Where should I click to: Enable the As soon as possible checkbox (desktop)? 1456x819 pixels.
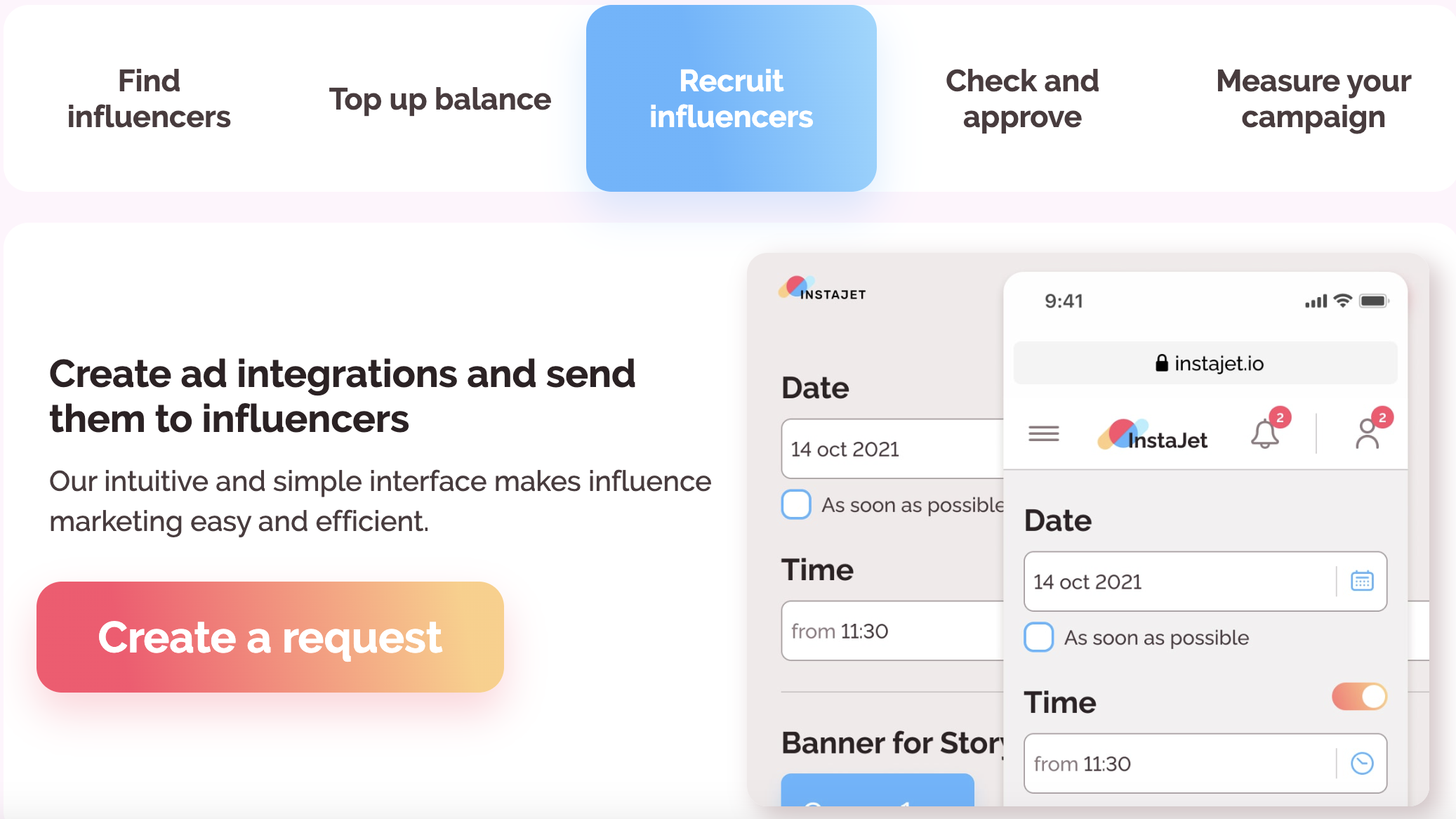click(796, 504)
